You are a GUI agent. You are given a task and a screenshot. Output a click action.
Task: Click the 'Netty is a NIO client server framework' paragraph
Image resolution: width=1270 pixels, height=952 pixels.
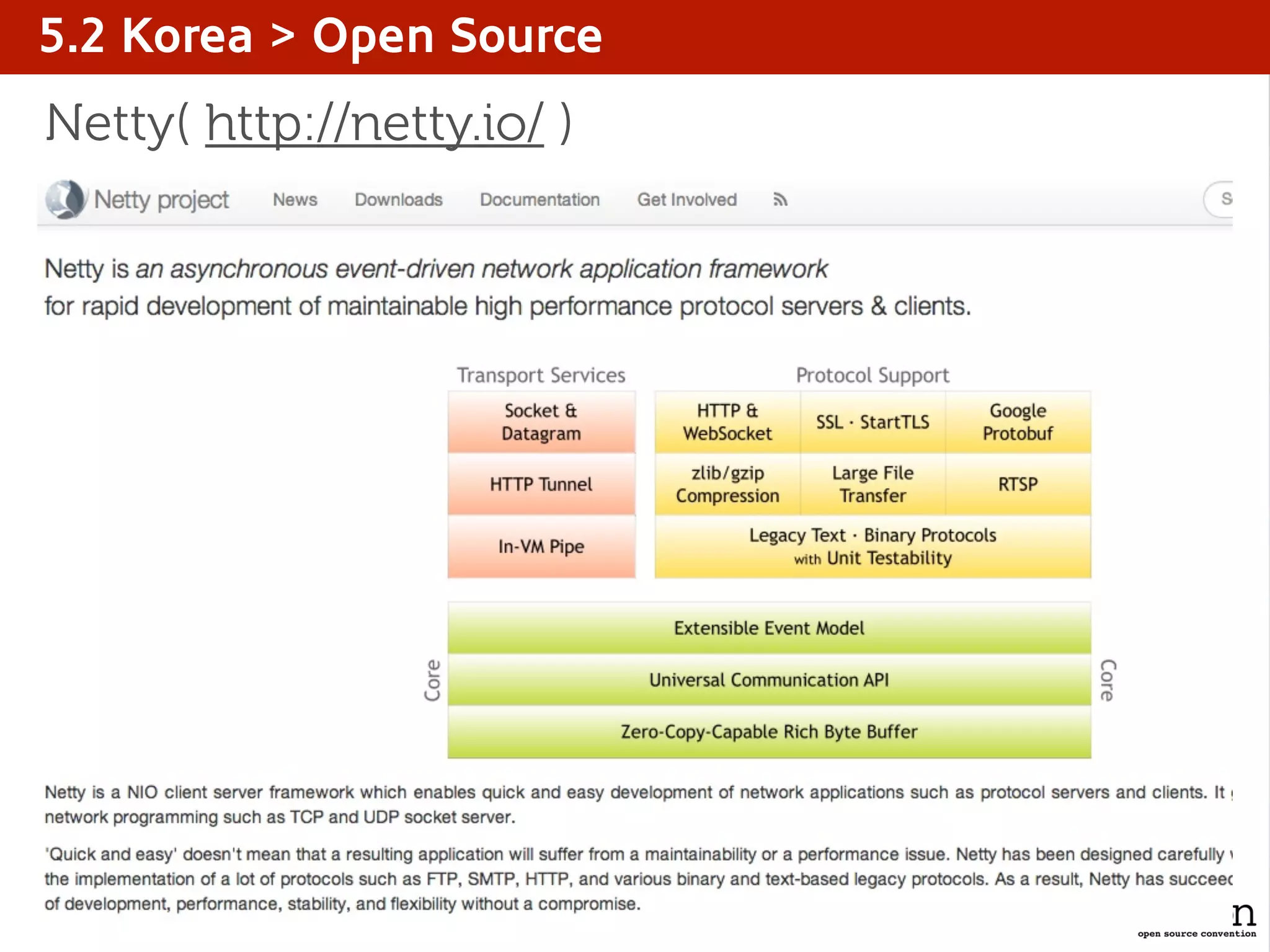[639, 804]
